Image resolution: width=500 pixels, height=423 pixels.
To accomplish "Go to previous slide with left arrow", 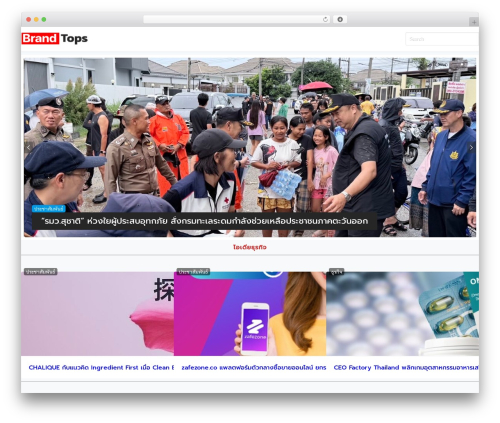I will click(29, 147).
